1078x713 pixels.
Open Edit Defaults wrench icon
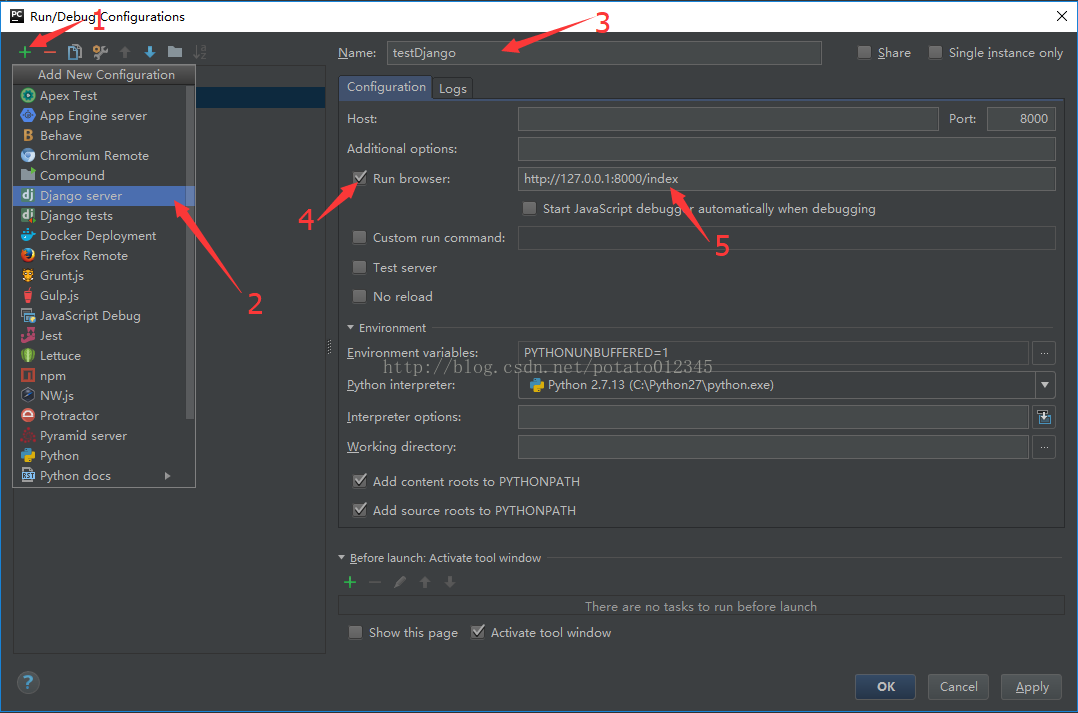[100, 52]
